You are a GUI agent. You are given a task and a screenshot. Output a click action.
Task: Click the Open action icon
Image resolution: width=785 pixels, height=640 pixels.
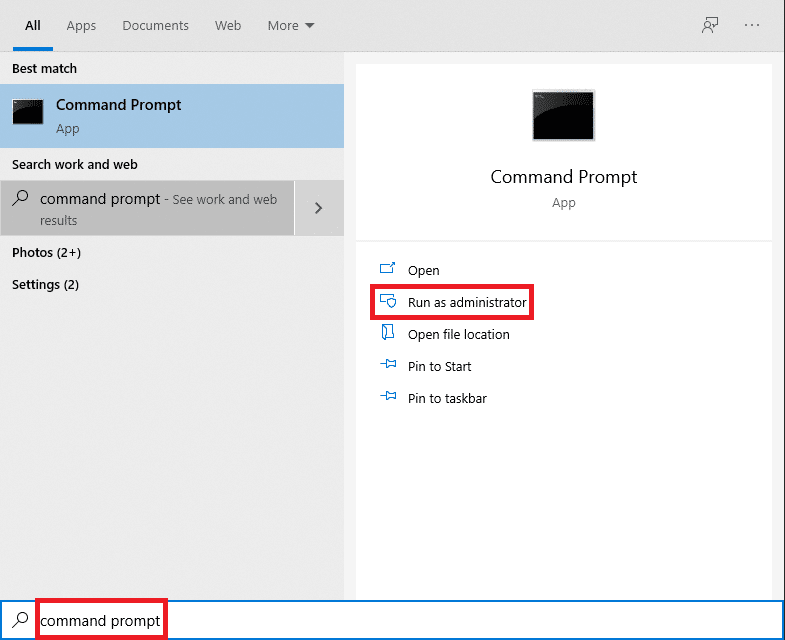388,270
